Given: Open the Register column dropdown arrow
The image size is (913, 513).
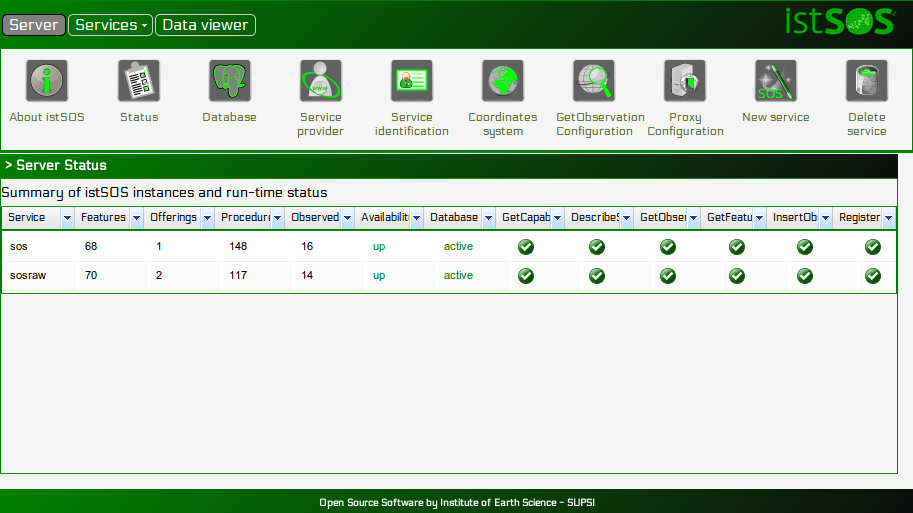Looking at the screenshot, I should (x=889, y=218).
